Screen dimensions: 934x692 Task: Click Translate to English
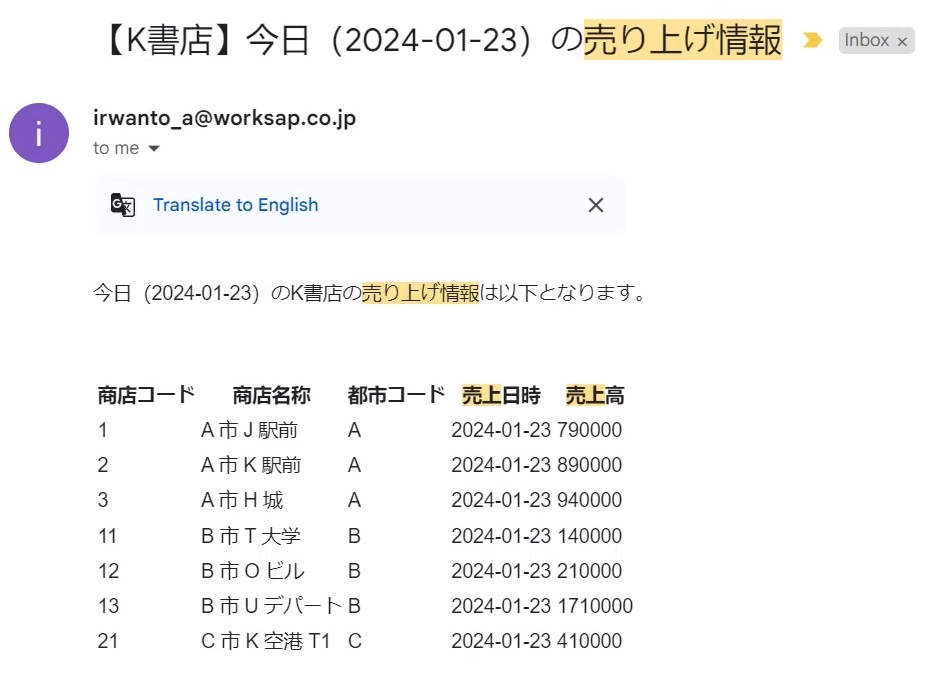235,204
